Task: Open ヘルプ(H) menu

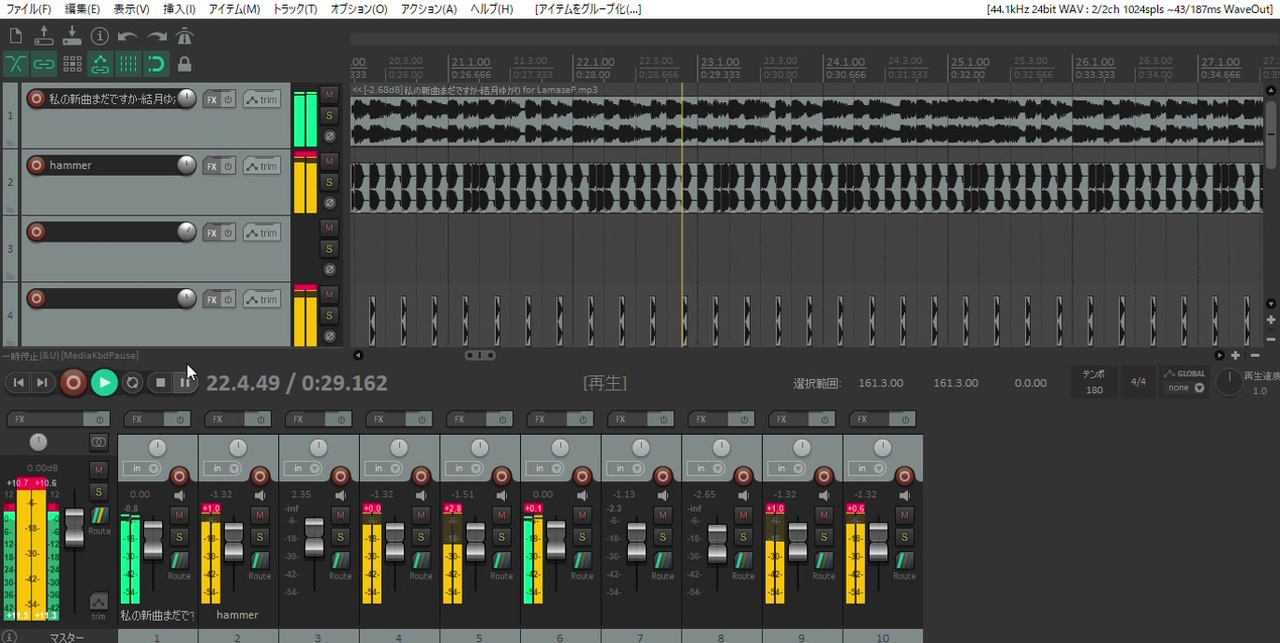Action: pos(491,9)
